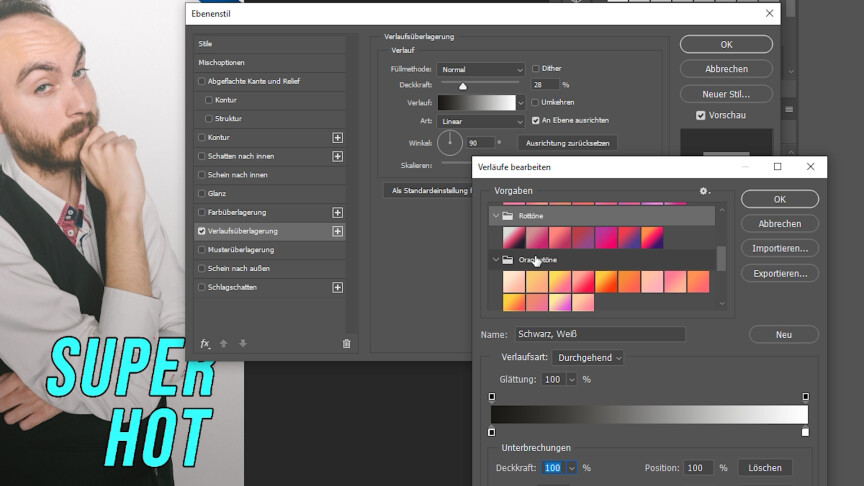Click the trash icon to delete effect
This screenshot has width=864, height=486.
click(x=347, y=343)
